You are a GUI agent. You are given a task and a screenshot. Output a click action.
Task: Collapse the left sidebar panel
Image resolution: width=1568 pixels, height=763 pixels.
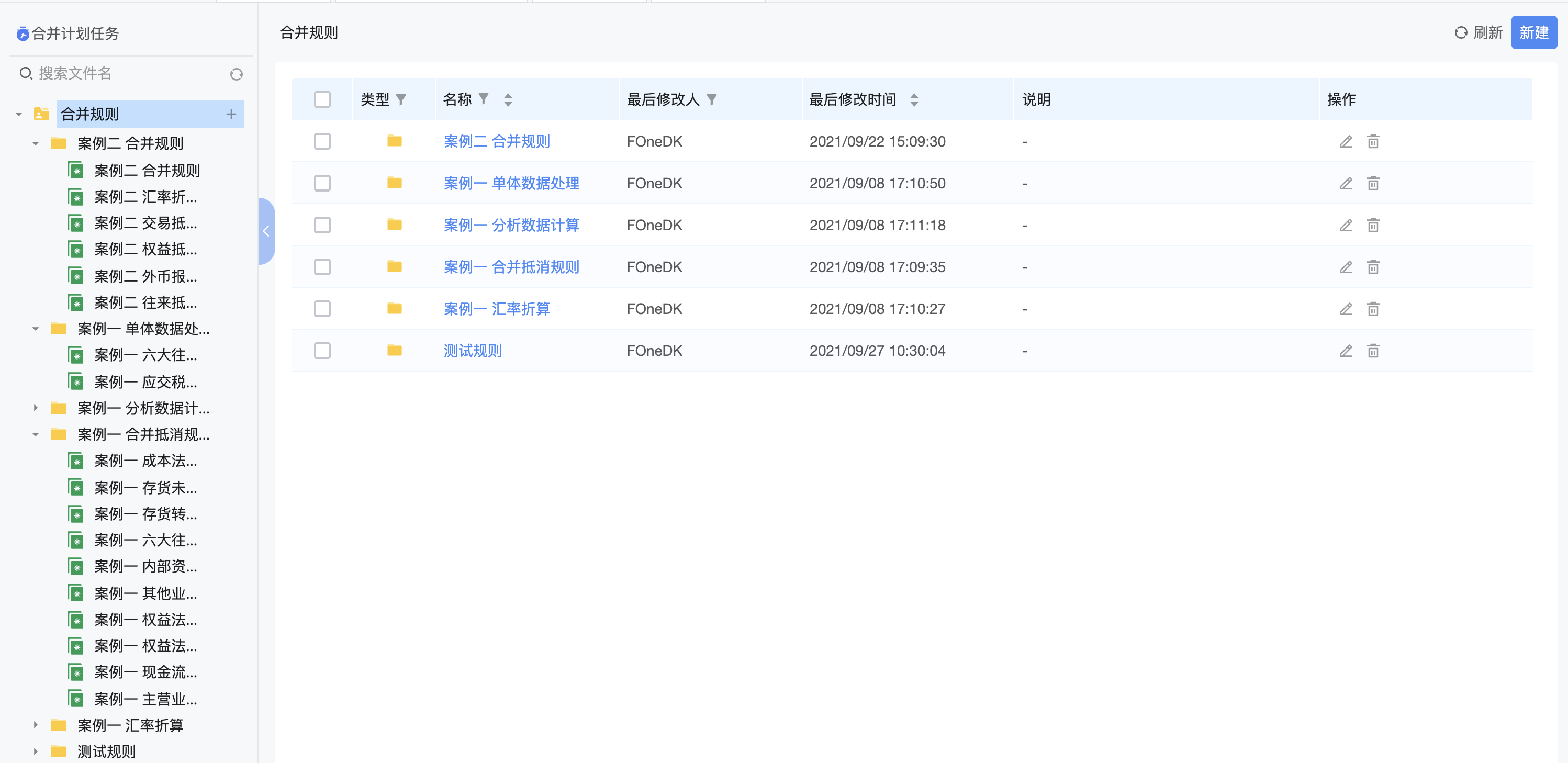tap(266, 231)
